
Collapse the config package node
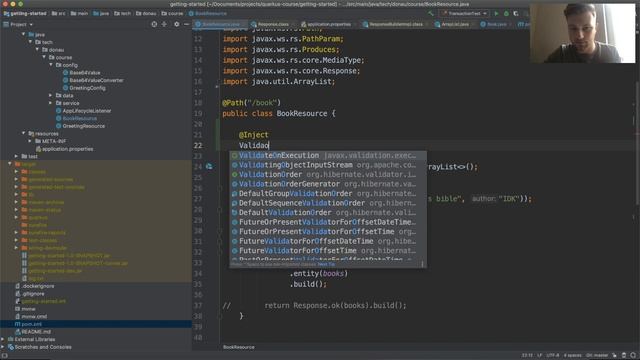51,65
